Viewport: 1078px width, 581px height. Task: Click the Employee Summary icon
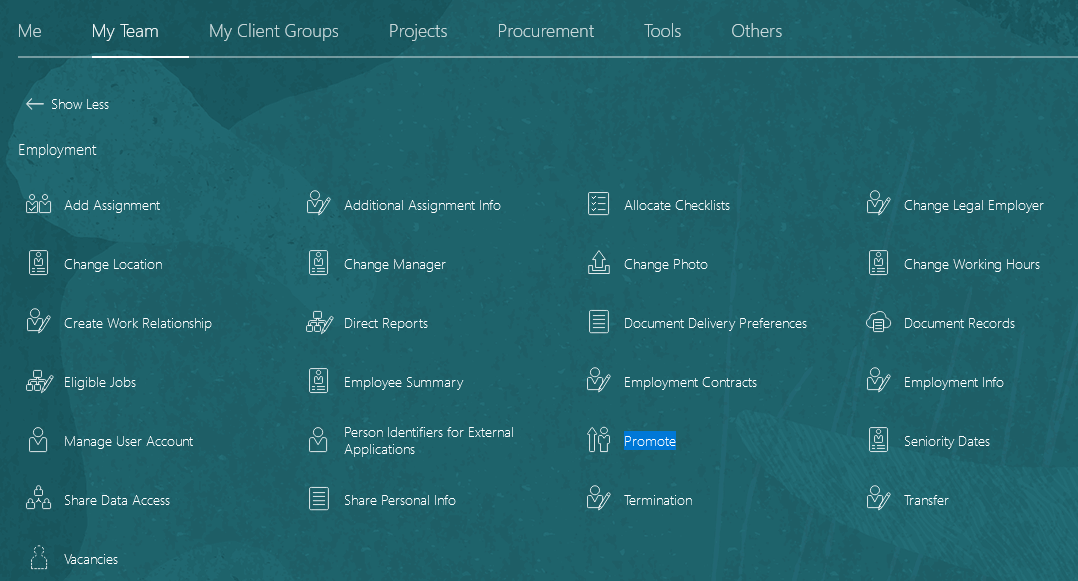click(x=318, y=381)
